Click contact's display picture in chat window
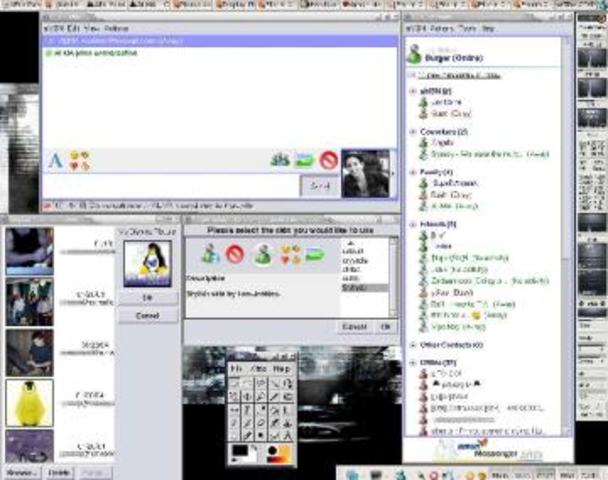The width and height of the screenshot is (608, 480). click(365, 173)
